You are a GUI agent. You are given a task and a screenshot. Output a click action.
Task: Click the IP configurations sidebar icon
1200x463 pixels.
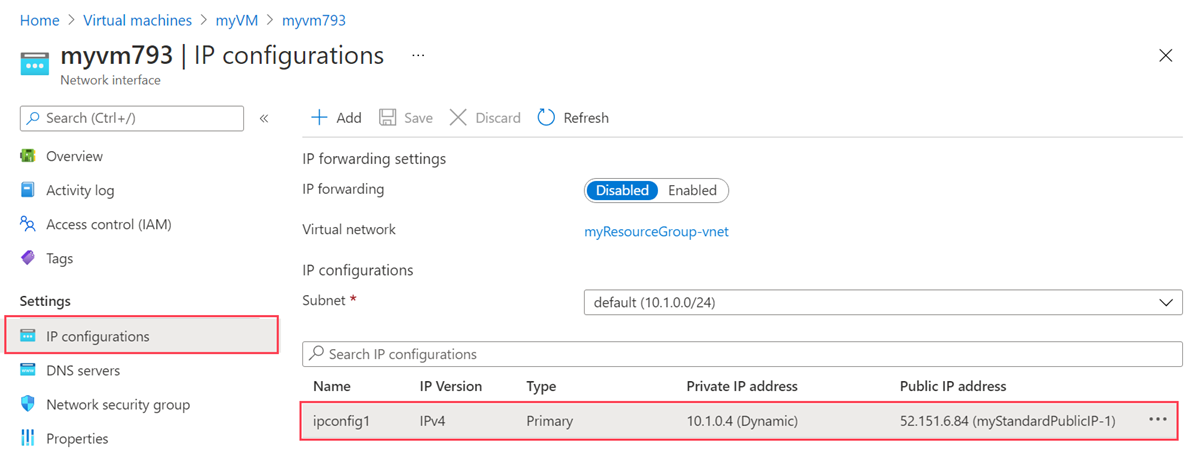[x=28, y=336]
